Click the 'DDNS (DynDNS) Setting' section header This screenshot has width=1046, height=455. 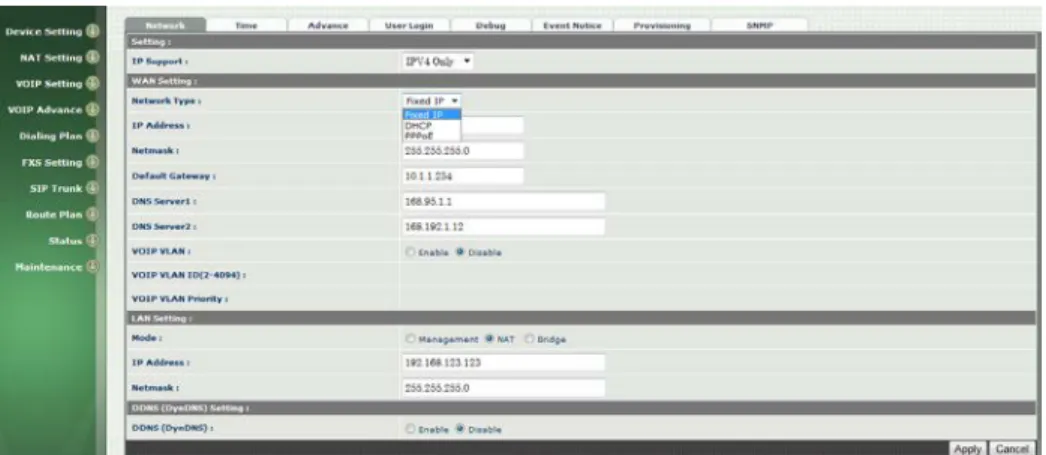[x=581, y=408]
